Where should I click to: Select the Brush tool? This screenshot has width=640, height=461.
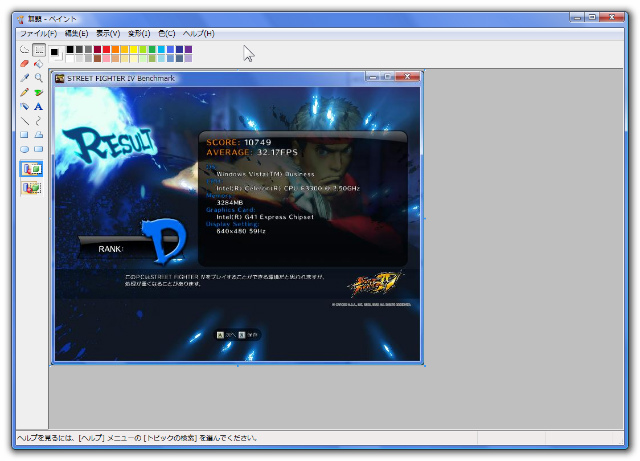click(x=39, y=92)
